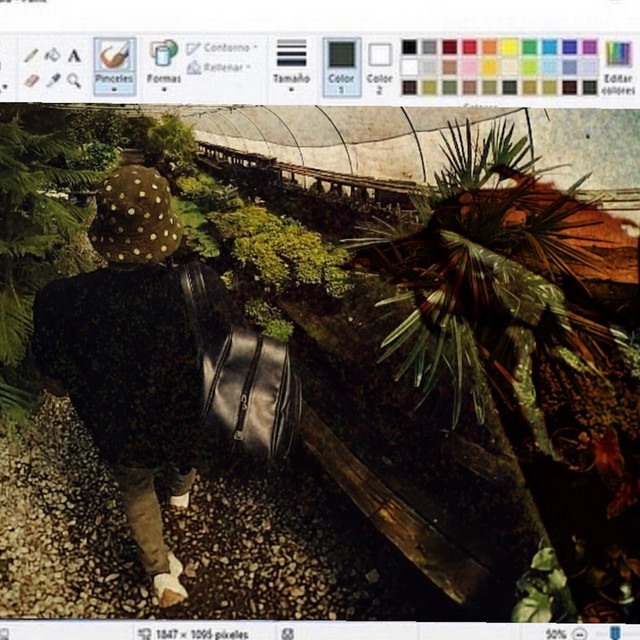Screen dimensions: 640x640
Task: Open the Pinceles brushes tool
Action: point(114,66)
